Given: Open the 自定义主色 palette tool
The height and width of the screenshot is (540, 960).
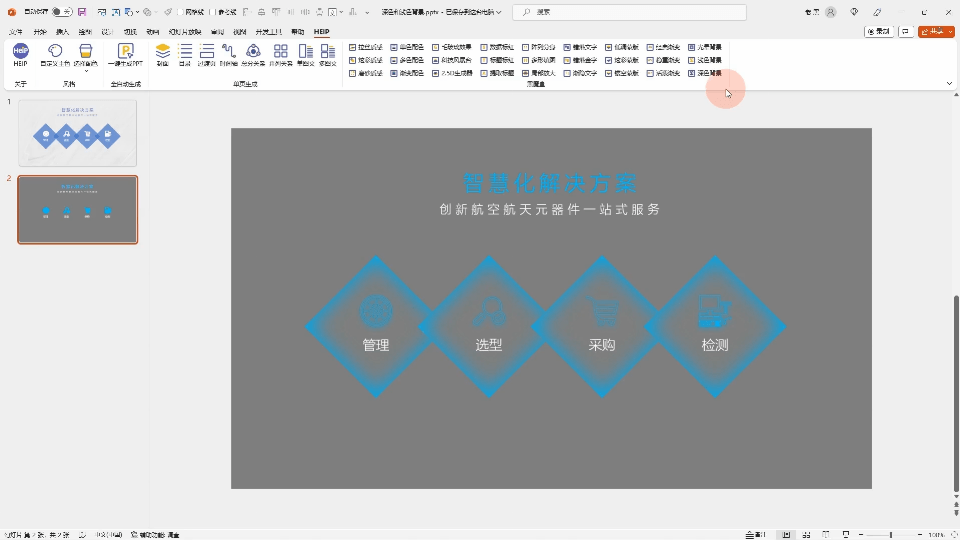Looking at the screenshot, I should point(54,54).
